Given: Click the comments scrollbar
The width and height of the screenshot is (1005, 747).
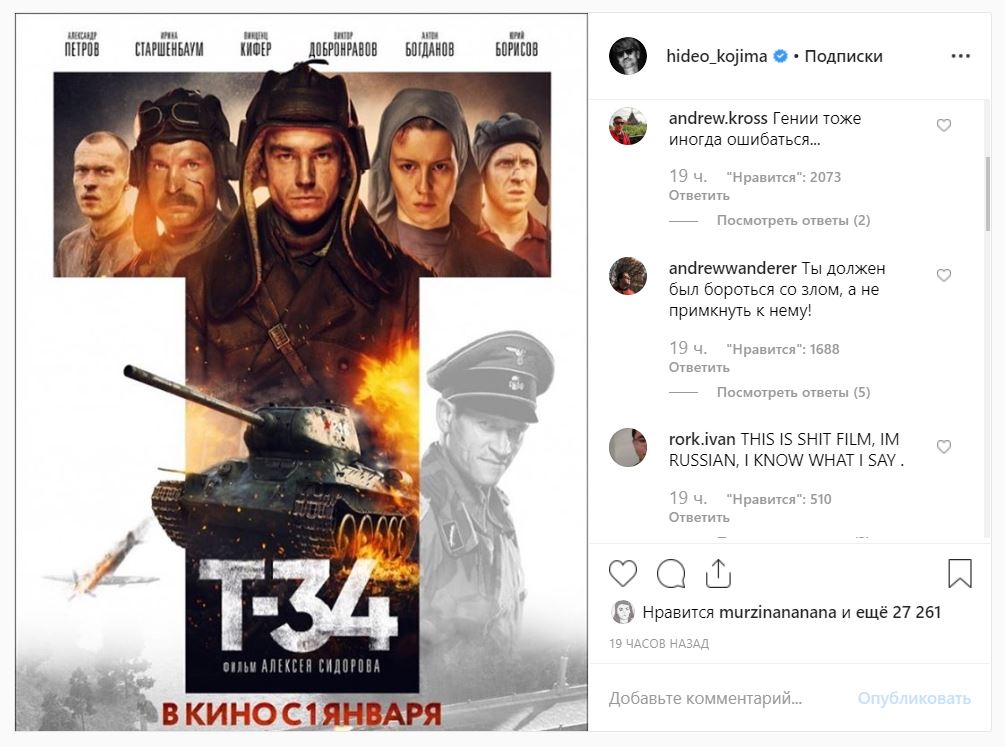Looking at the screenshot, I should (987, 192).
